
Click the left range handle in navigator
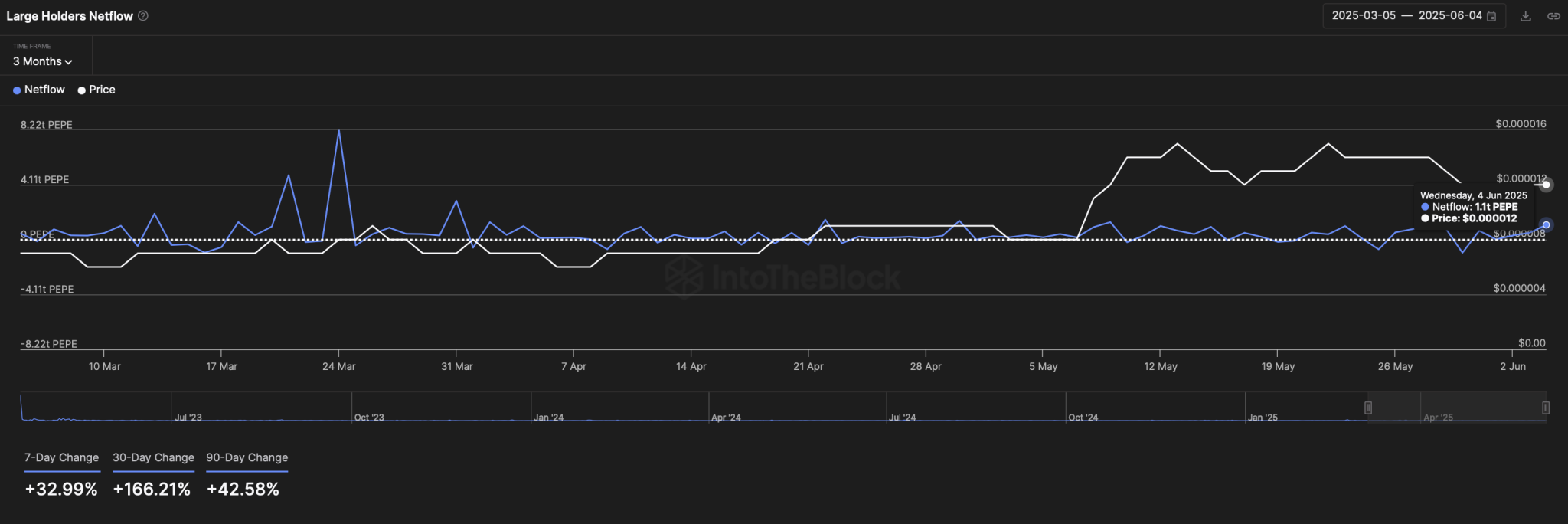click(1368, 408)
